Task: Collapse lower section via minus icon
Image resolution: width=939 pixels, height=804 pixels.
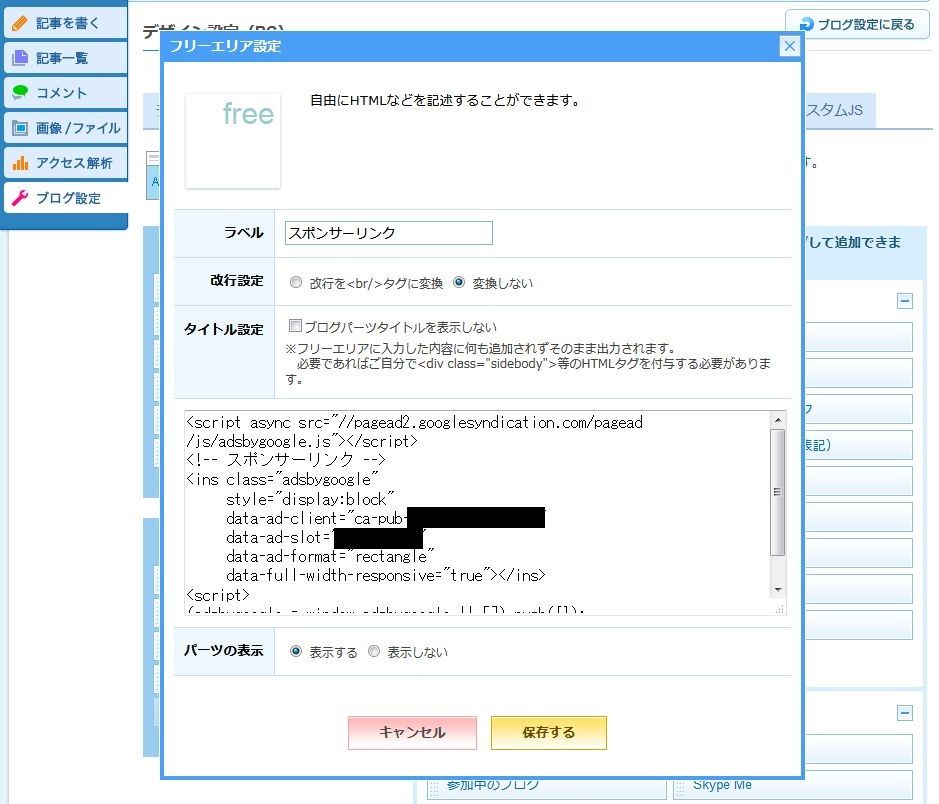Action: click(905, 712)
